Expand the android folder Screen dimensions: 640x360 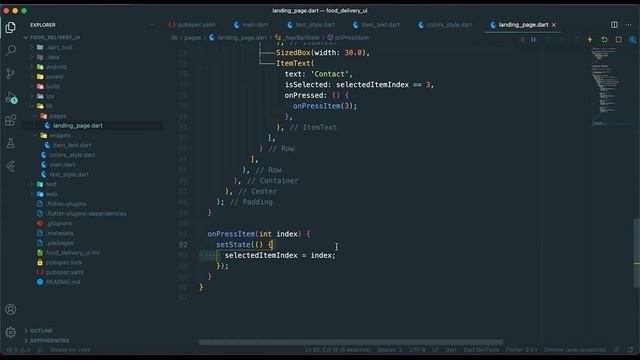tap(56, 67)
